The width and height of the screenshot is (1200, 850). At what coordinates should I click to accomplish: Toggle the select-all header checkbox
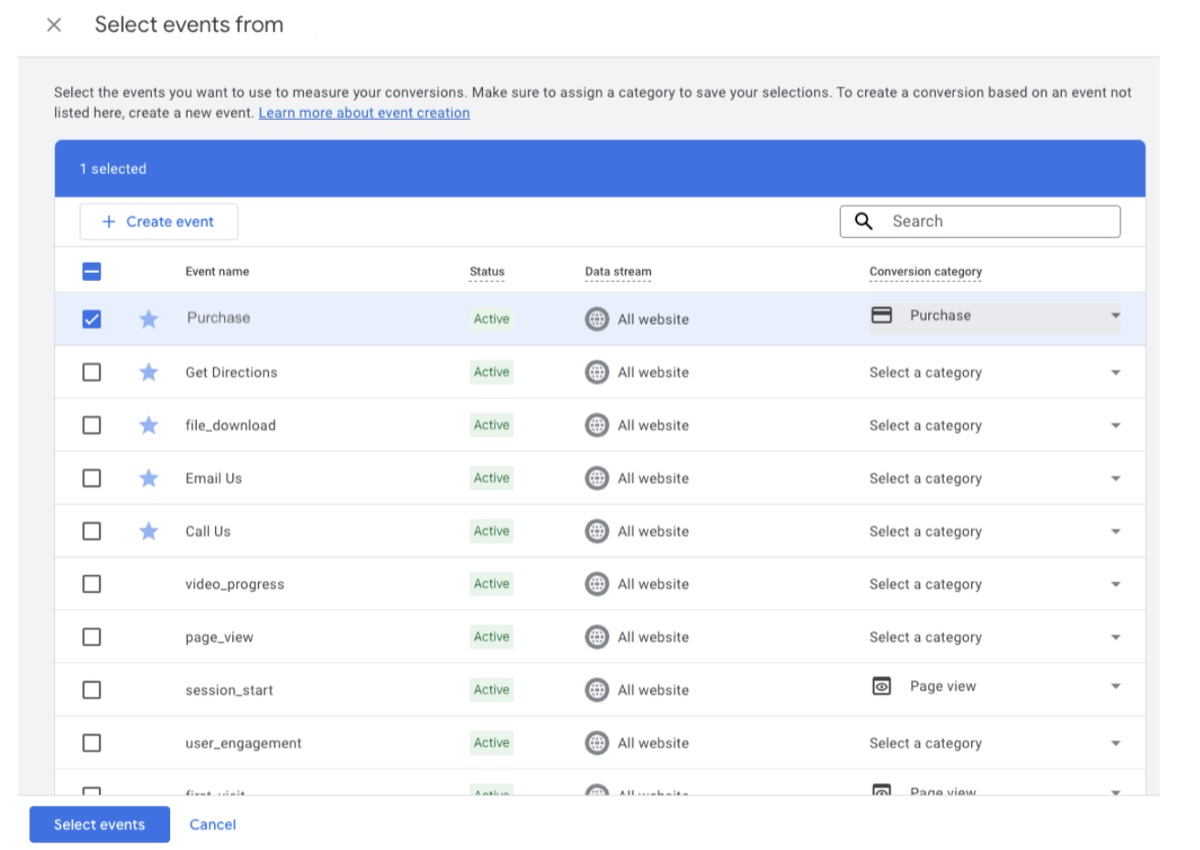pos(91,271)
